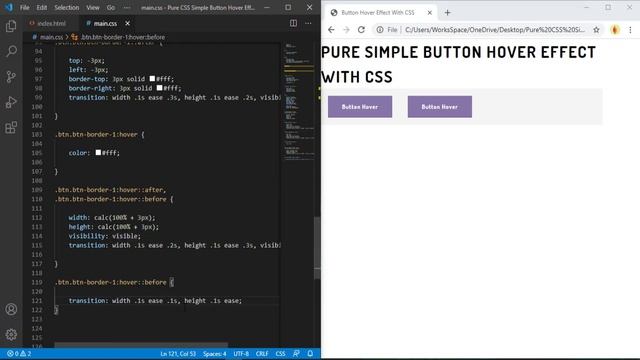Viewport: 640px width, 360px height.
Task: Open Go menu in VS Code
Action: (x=111, y=7)
